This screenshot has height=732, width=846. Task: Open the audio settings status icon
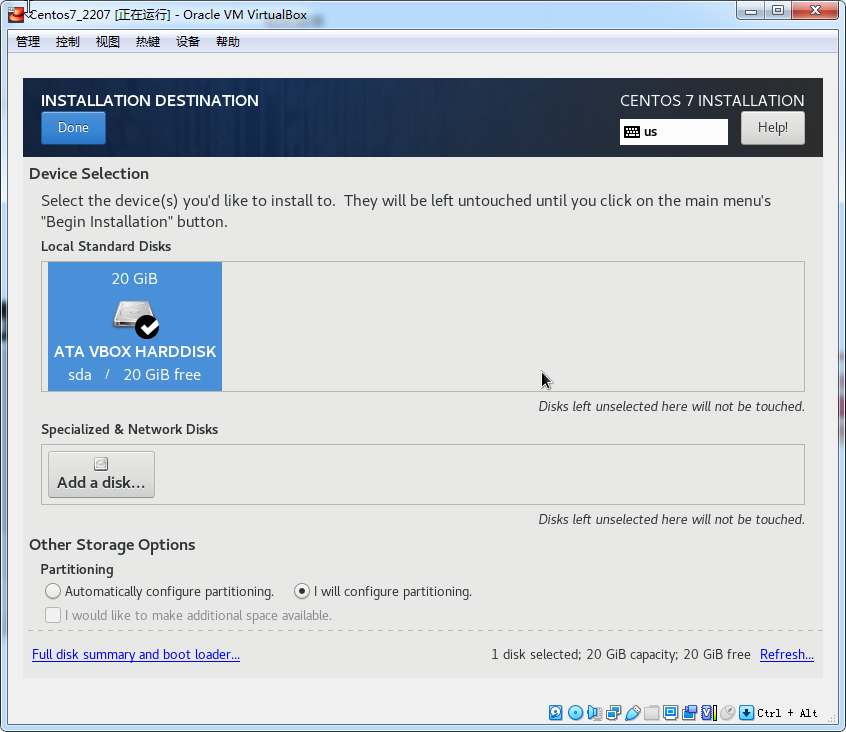pos(594,713)
